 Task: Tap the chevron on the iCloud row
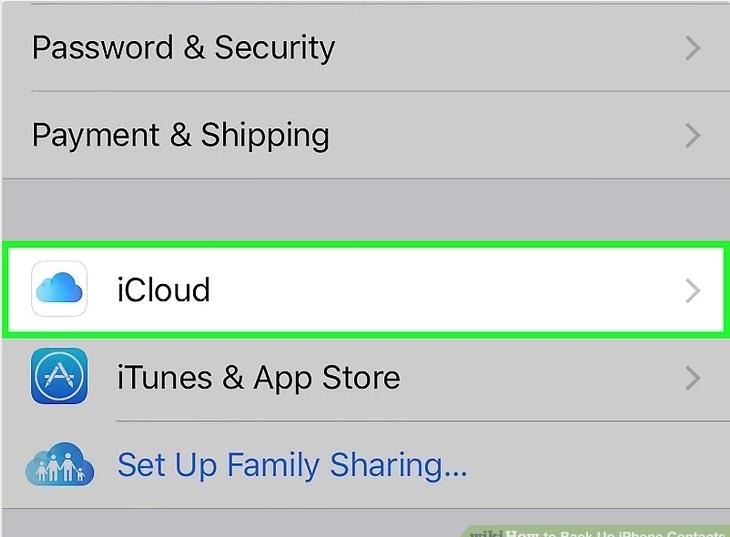click(692, 290)
